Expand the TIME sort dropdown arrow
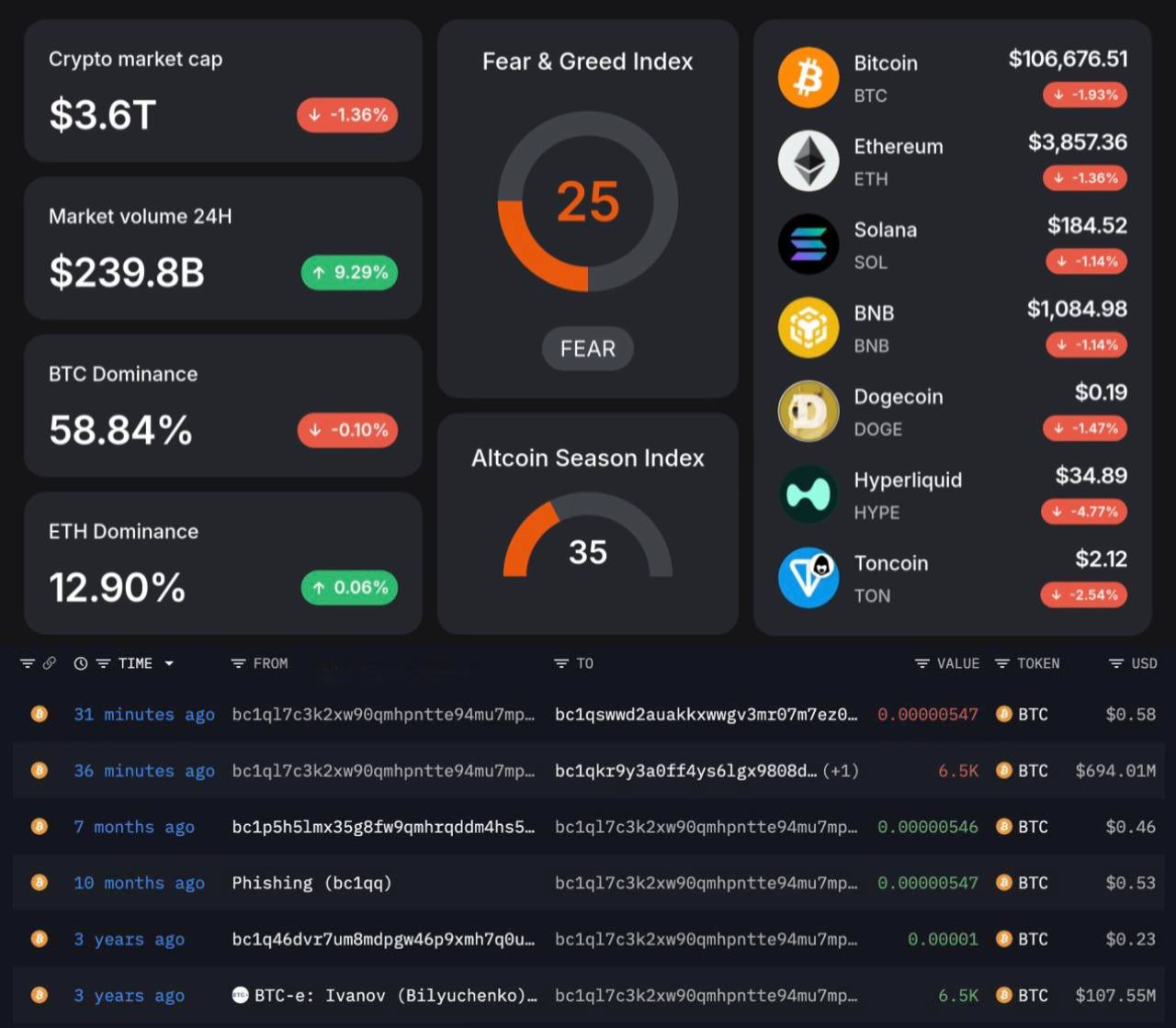The height and width of the screenshot is (1028, 1176). [x=169, y=663]
